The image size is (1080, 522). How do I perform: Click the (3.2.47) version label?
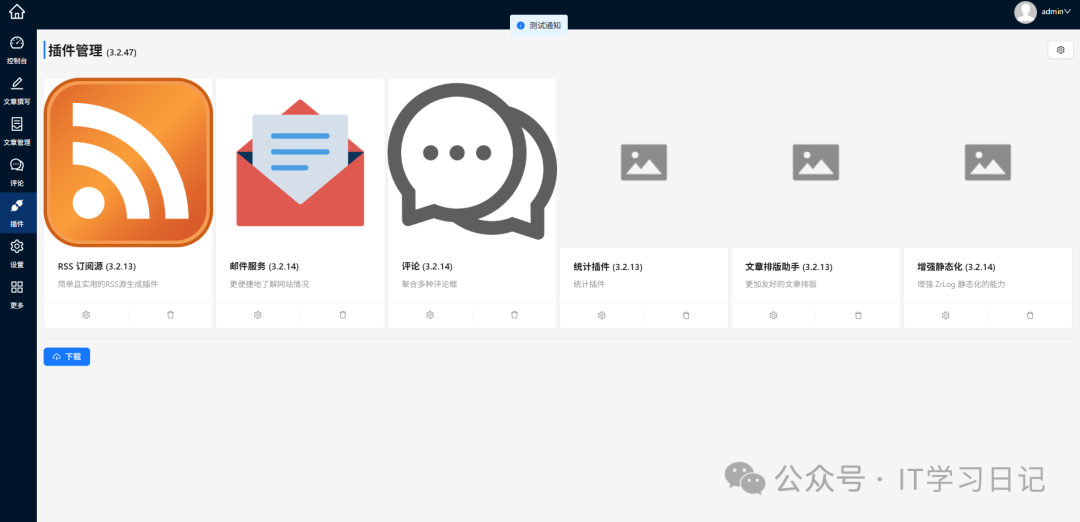[122, 52]
